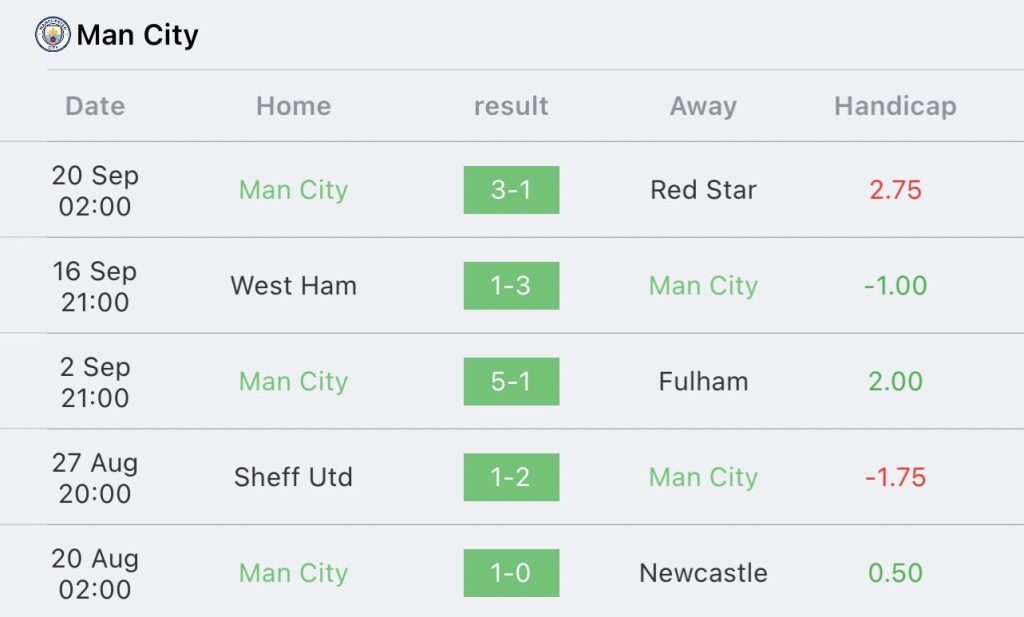Click the -1.75 handicap value
This screenshot has height=617, width=1024.
pos(895,478)
